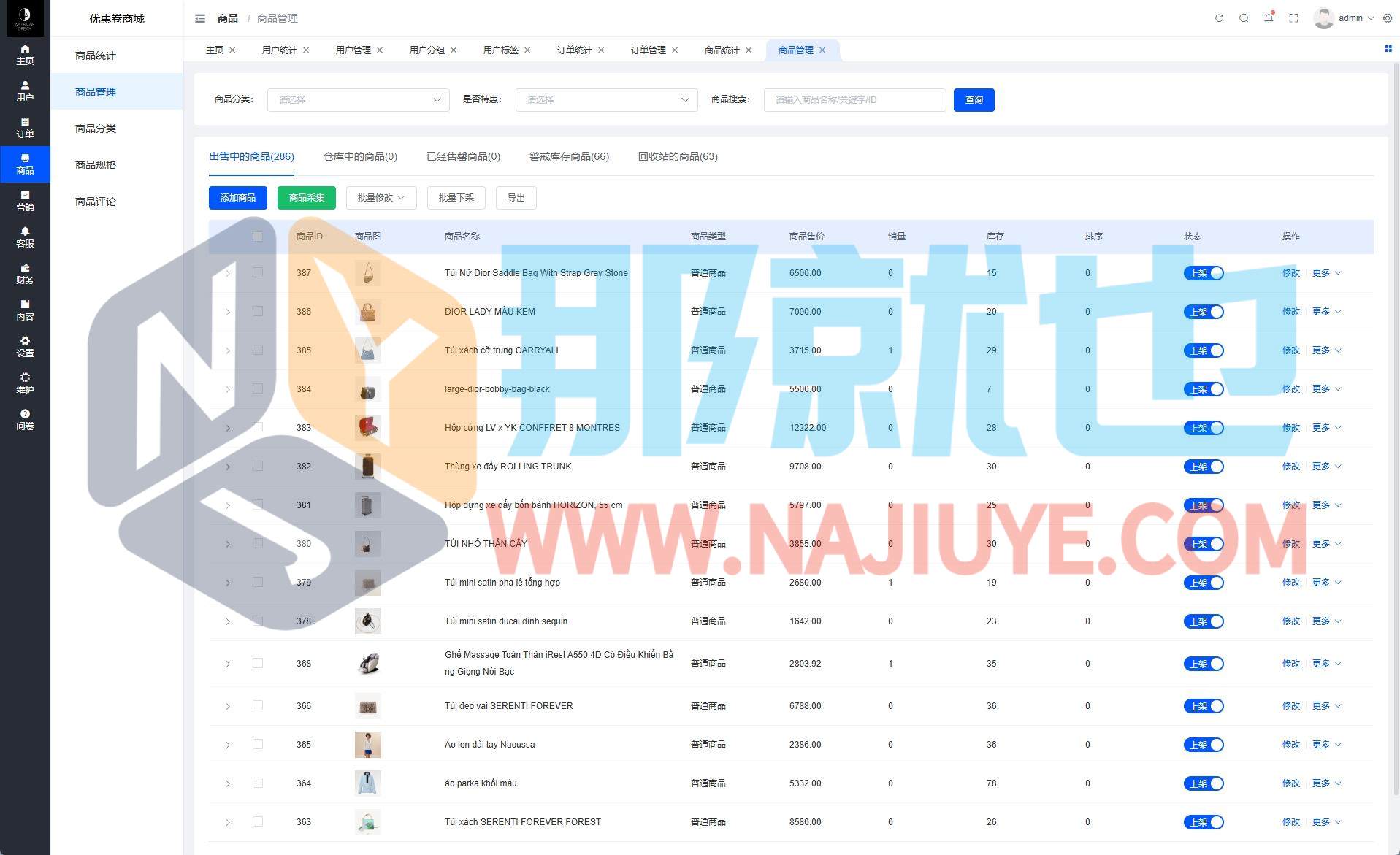The image size is (1400, 855).
Task: Open the 批量修改 dropdown button
Action: click(380, 198)
